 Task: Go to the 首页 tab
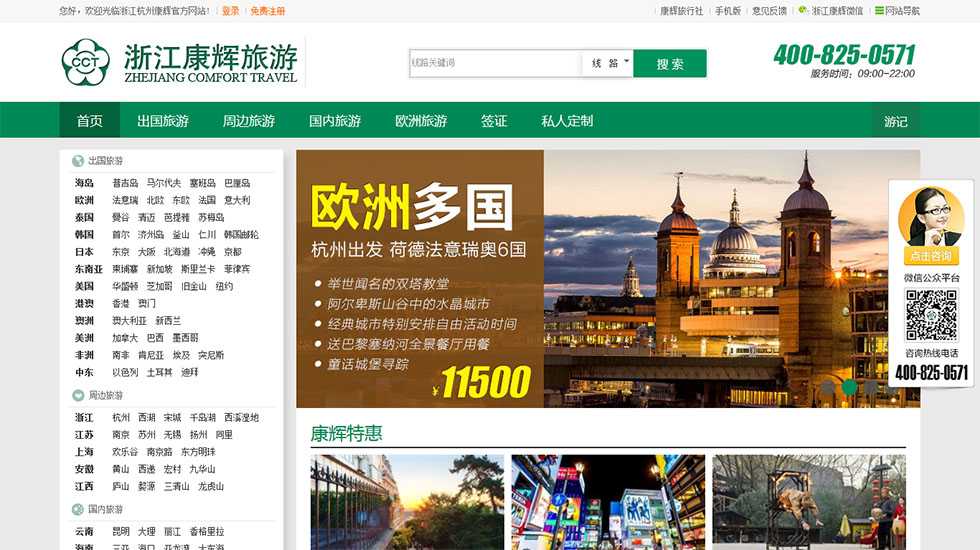pyautogui.click(x=89, y=121)
